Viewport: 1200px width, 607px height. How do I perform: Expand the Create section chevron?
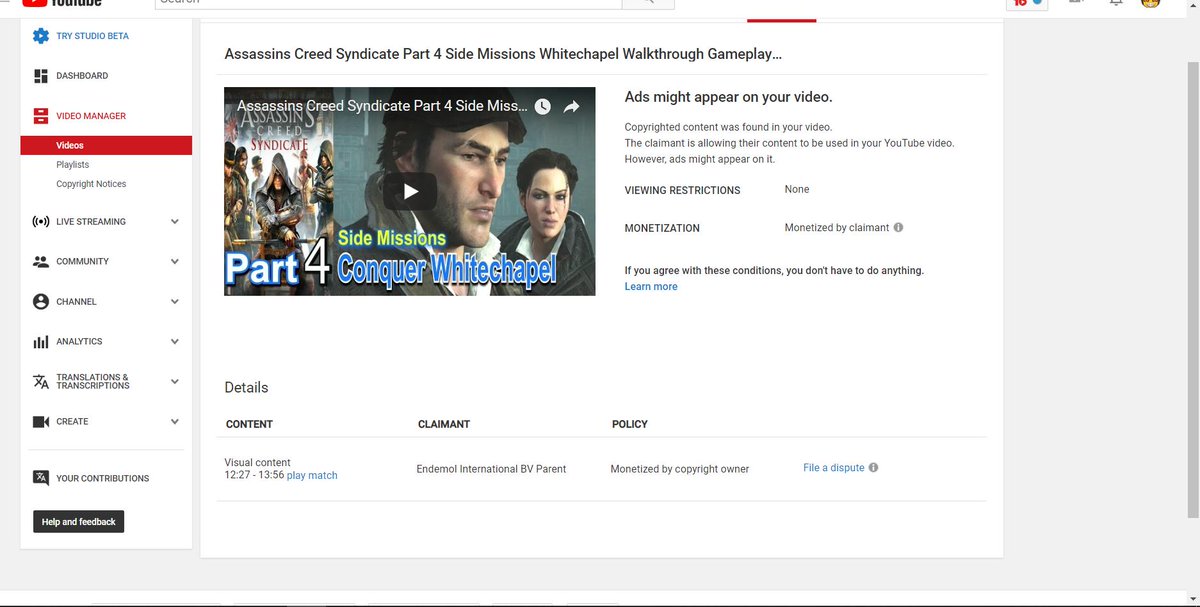click(175, 422)
